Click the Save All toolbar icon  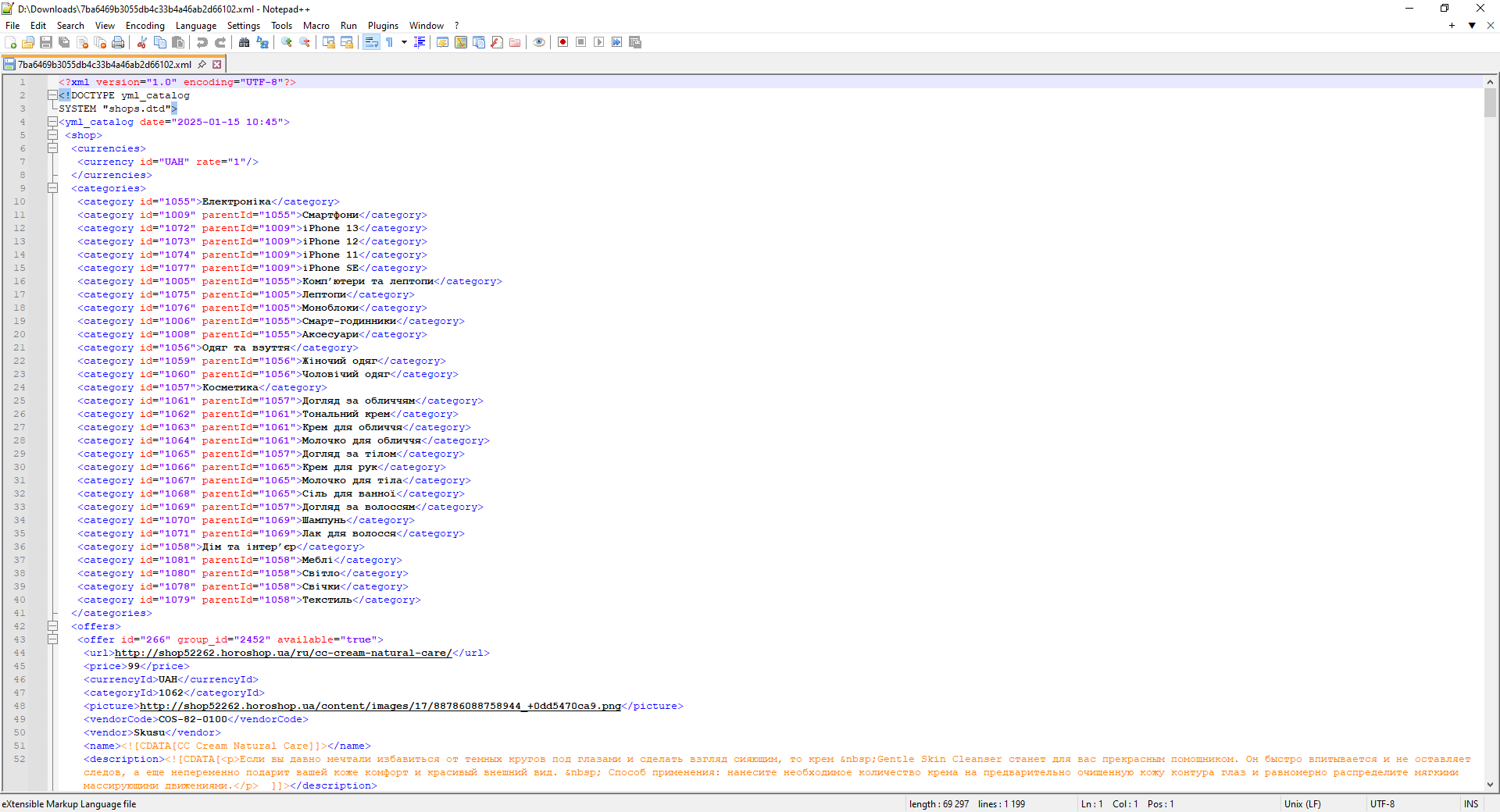point(64,42)
